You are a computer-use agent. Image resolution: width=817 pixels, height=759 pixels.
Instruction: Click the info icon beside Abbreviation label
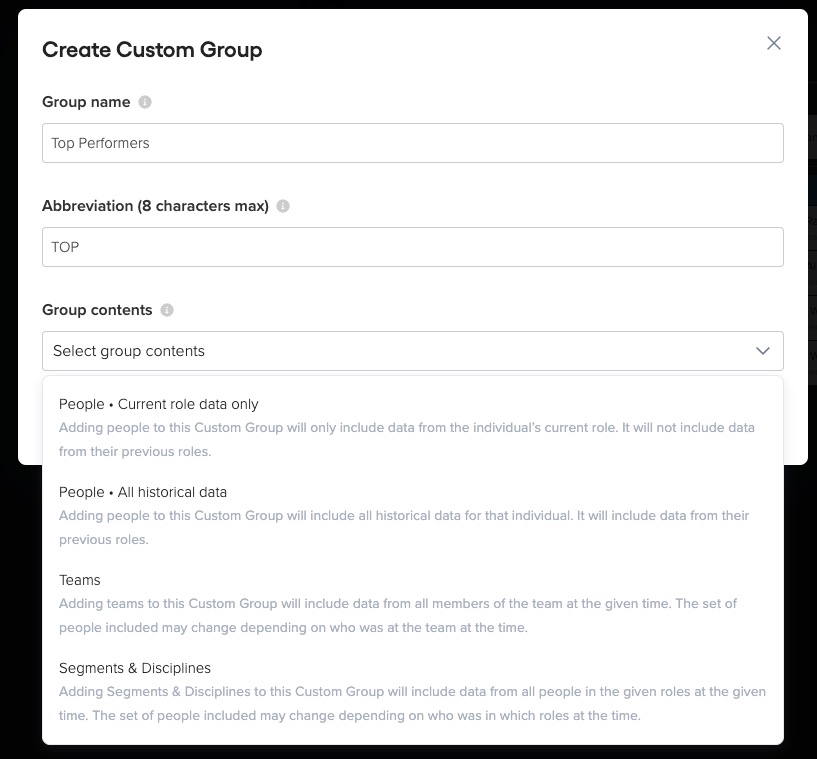pos(283,206)
